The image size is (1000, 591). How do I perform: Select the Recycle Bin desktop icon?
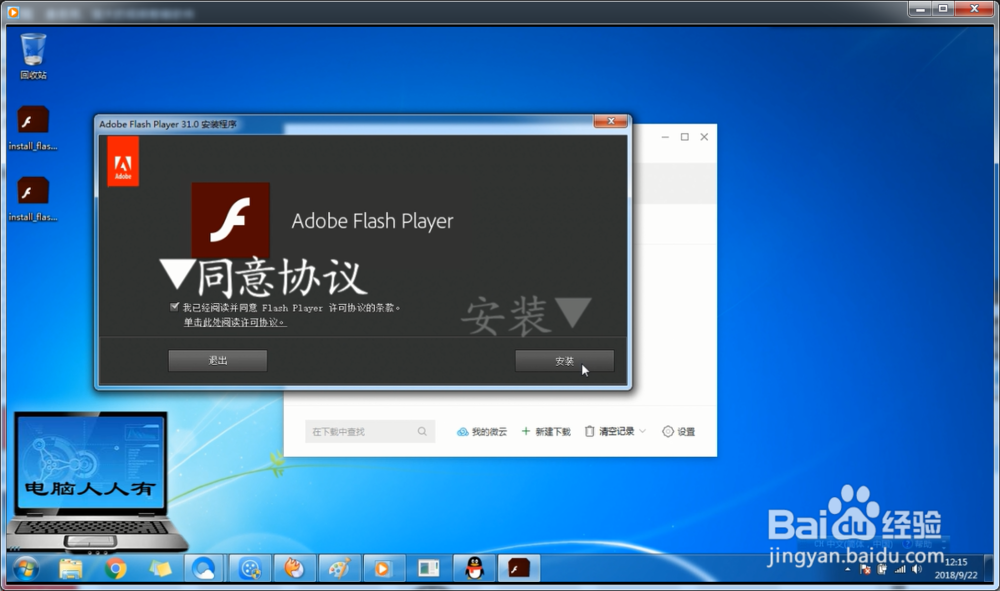(33, 56)
